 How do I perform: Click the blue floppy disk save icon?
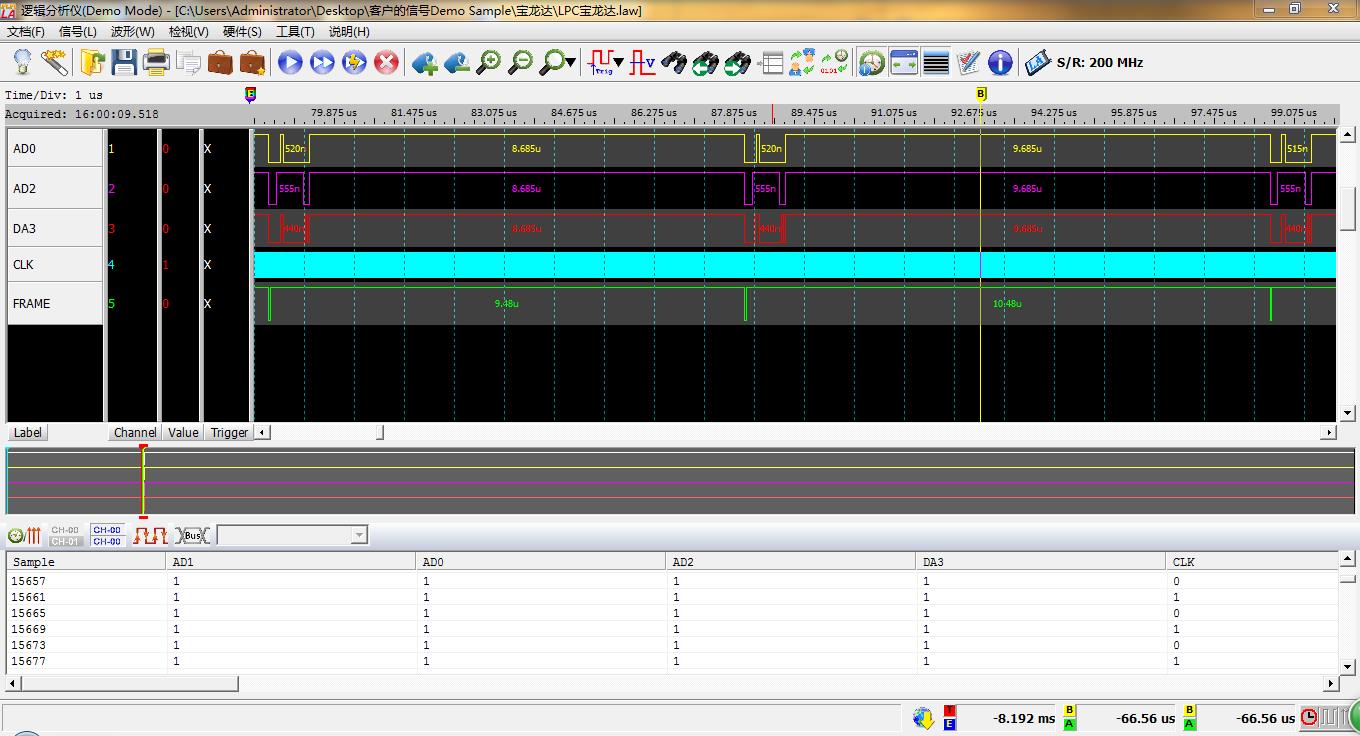coord(124,63)
